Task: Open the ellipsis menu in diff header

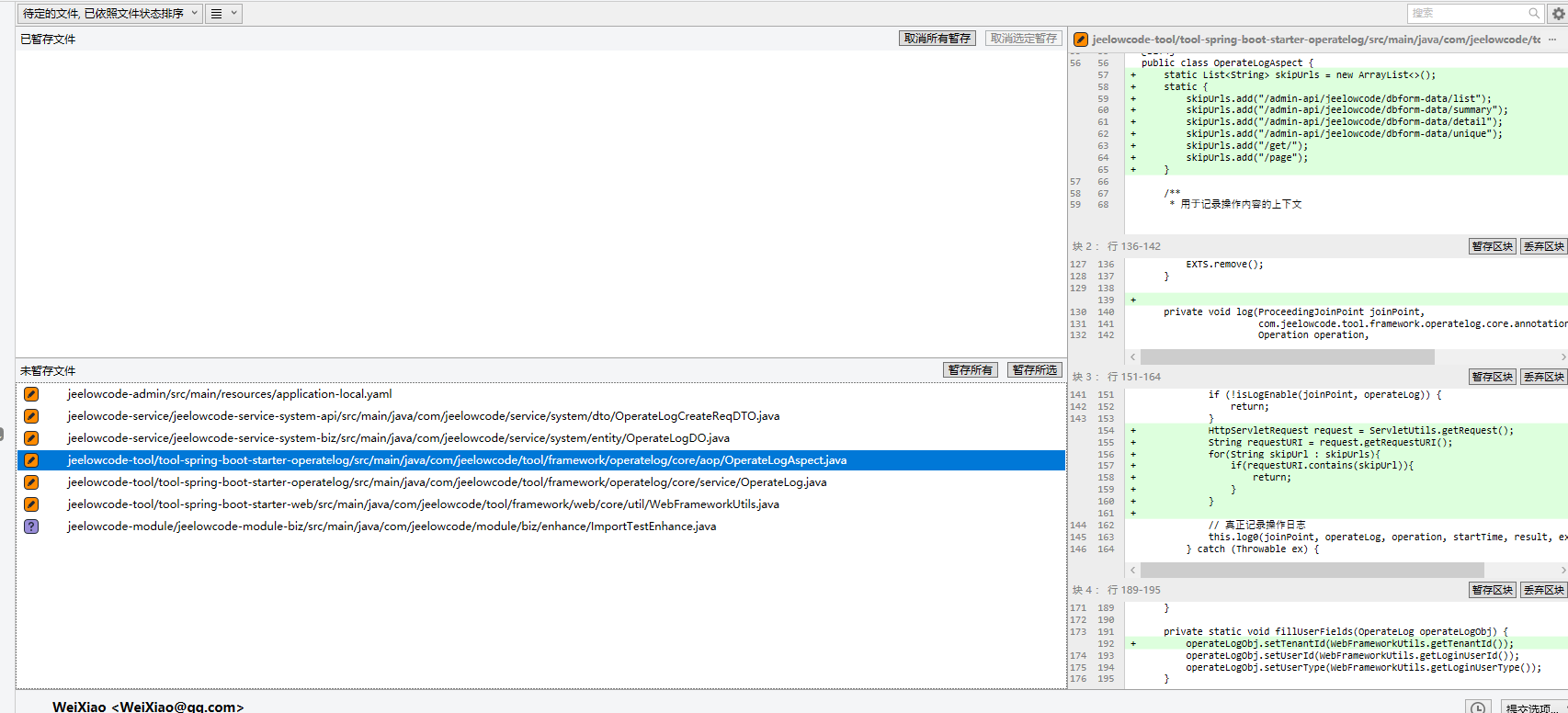Action: click(x=1552, y=40)
